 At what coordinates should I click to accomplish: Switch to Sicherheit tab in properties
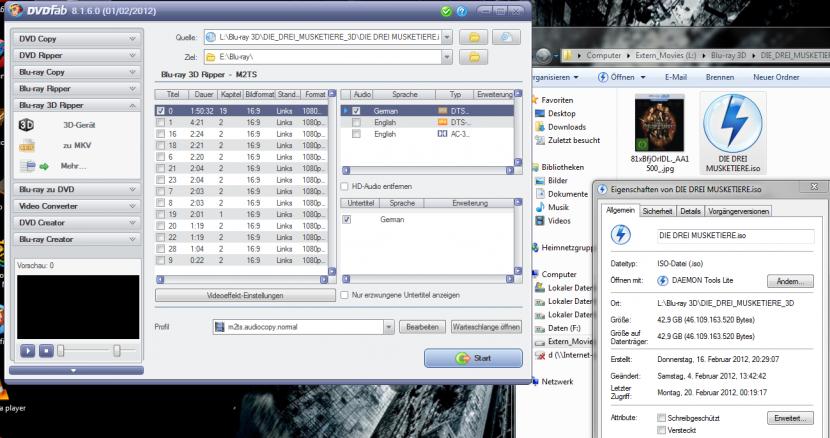pyautogui.click(x=657, y=211)
